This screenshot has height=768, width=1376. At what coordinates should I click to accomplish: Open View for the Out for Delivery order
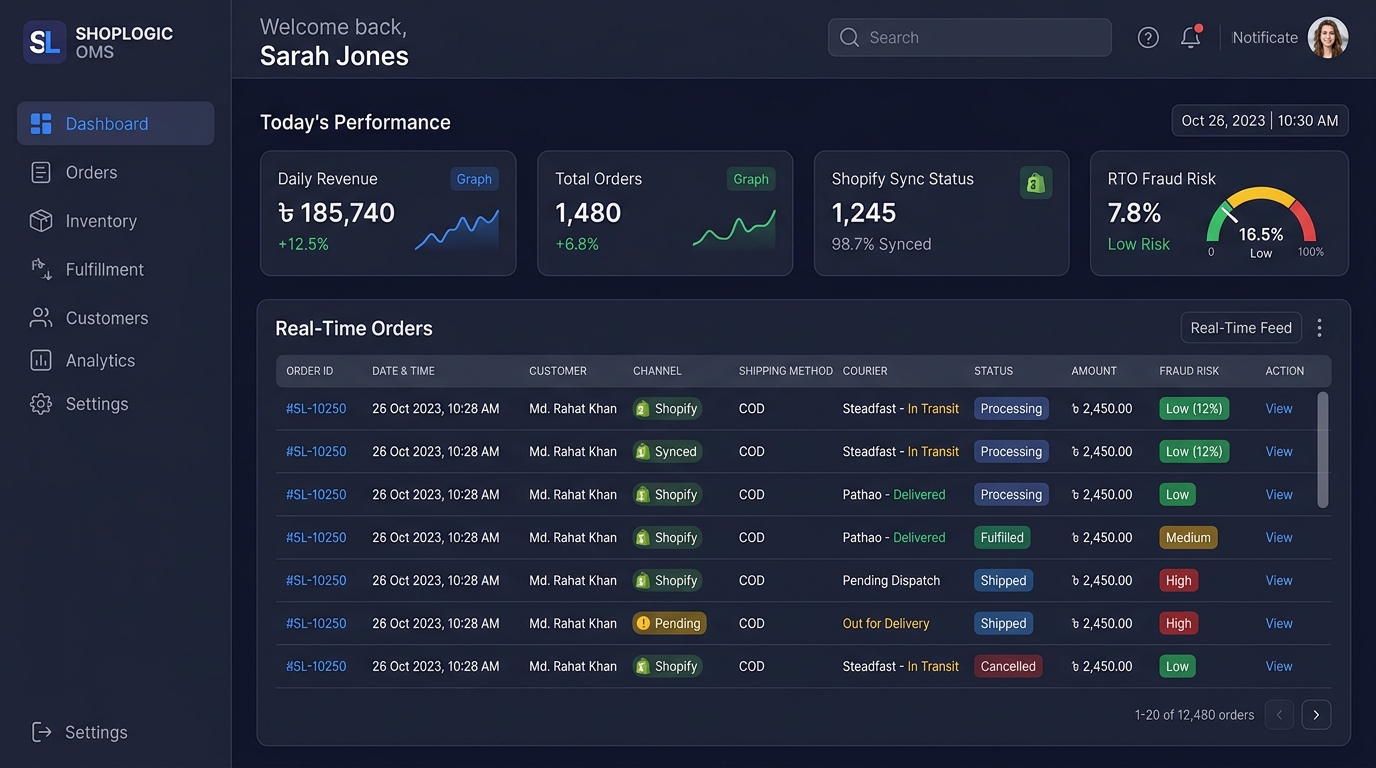coord(1279,623)
